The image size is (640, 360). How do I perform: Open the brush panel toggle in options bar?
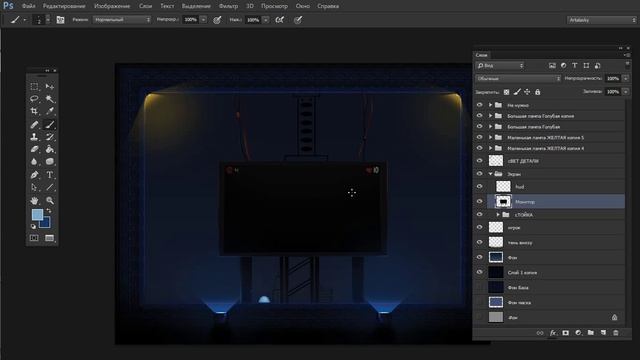click(x=60, y=20)
